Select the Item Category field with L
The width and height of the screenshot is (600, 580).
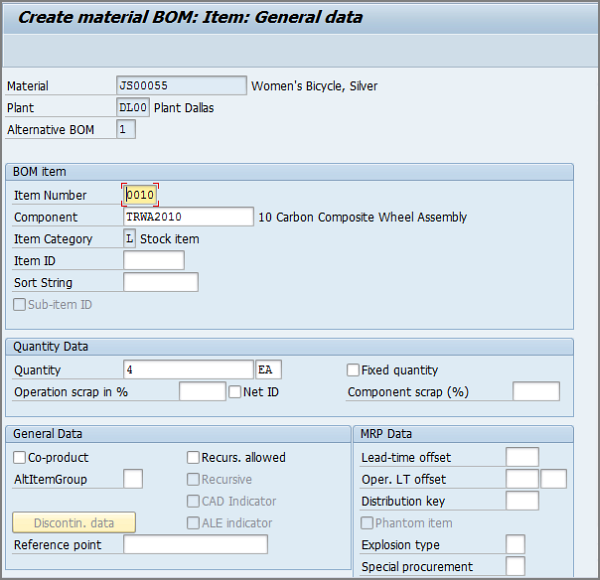130,239
